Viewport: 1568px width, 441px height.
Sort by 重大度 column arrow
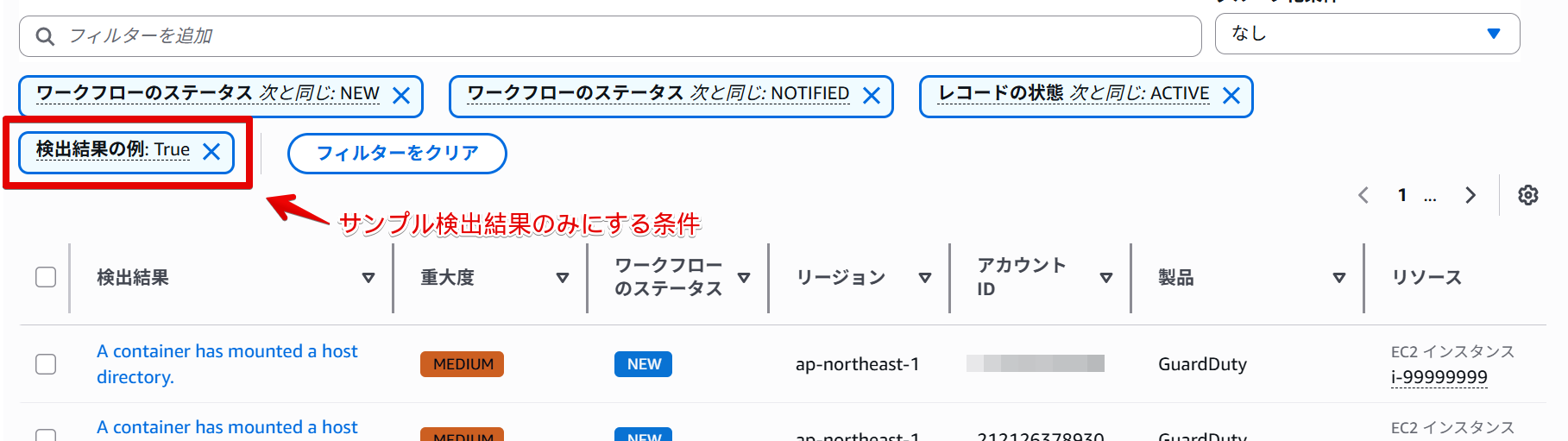click(x=563, y=278)
